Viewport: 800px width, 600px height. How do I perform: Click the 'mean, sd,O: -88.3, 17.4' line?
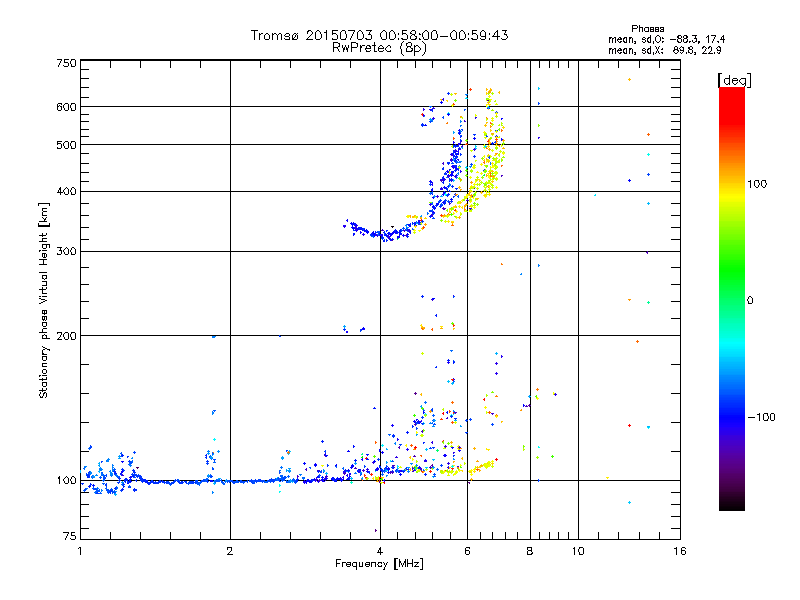[666, 40]
